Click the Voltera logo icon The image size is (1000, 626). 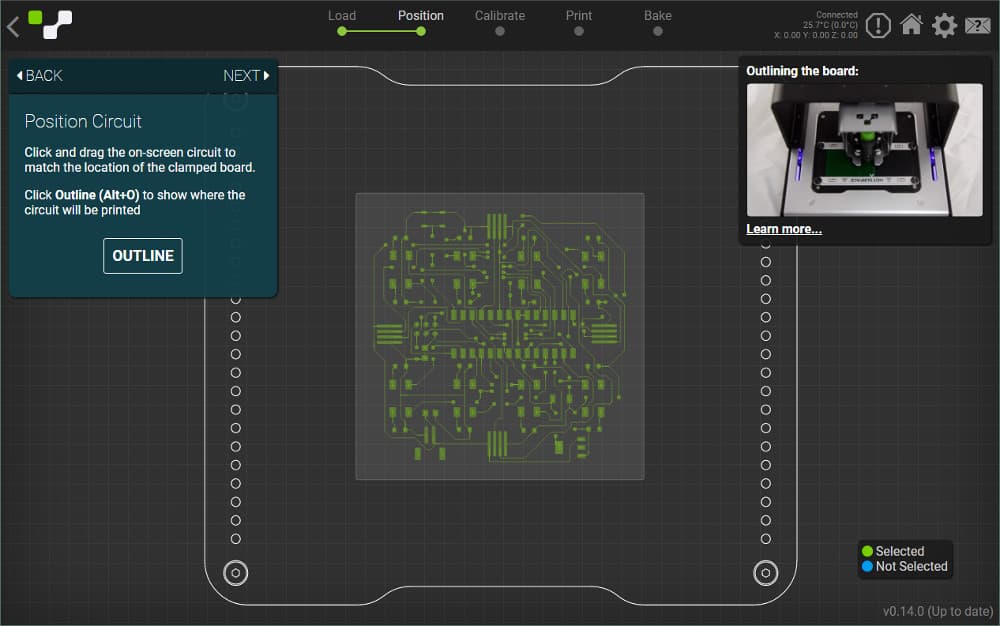(50, 25)
